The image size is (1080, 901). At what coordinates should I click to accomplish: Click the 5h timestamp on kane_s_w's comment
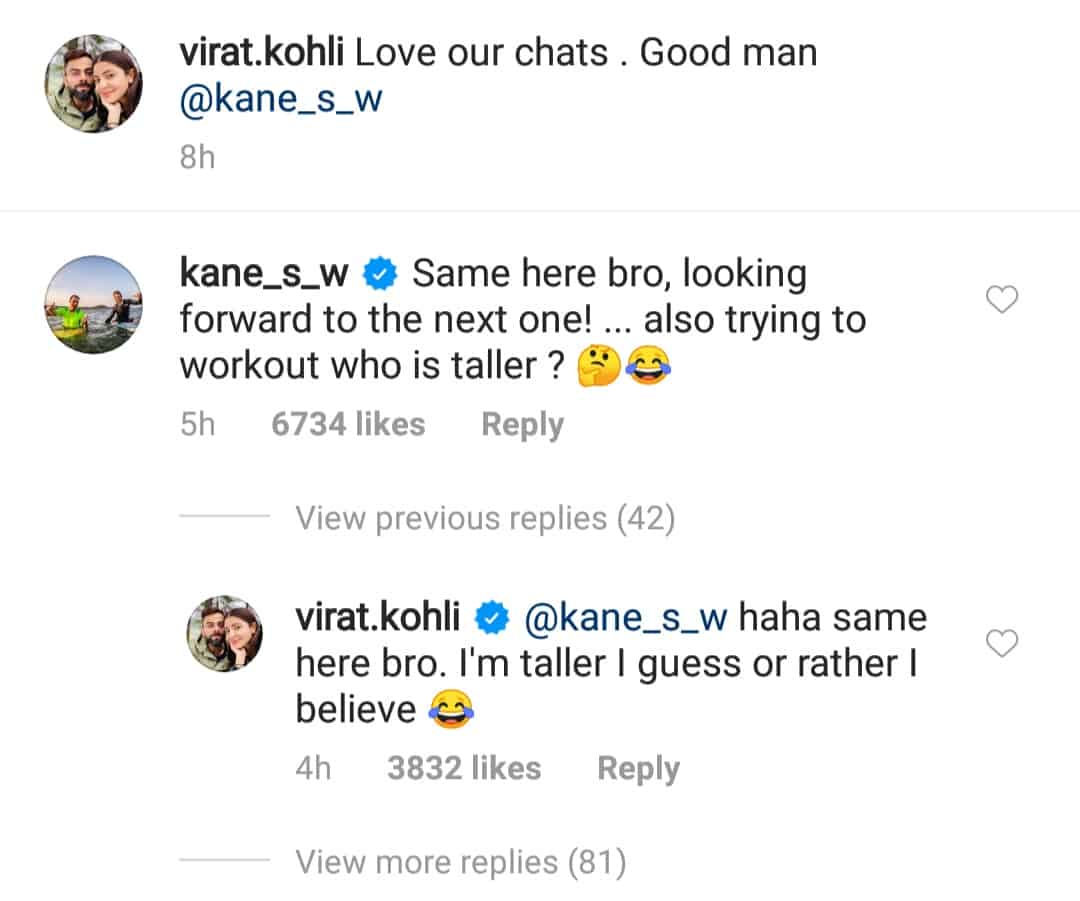pos(197,424)
